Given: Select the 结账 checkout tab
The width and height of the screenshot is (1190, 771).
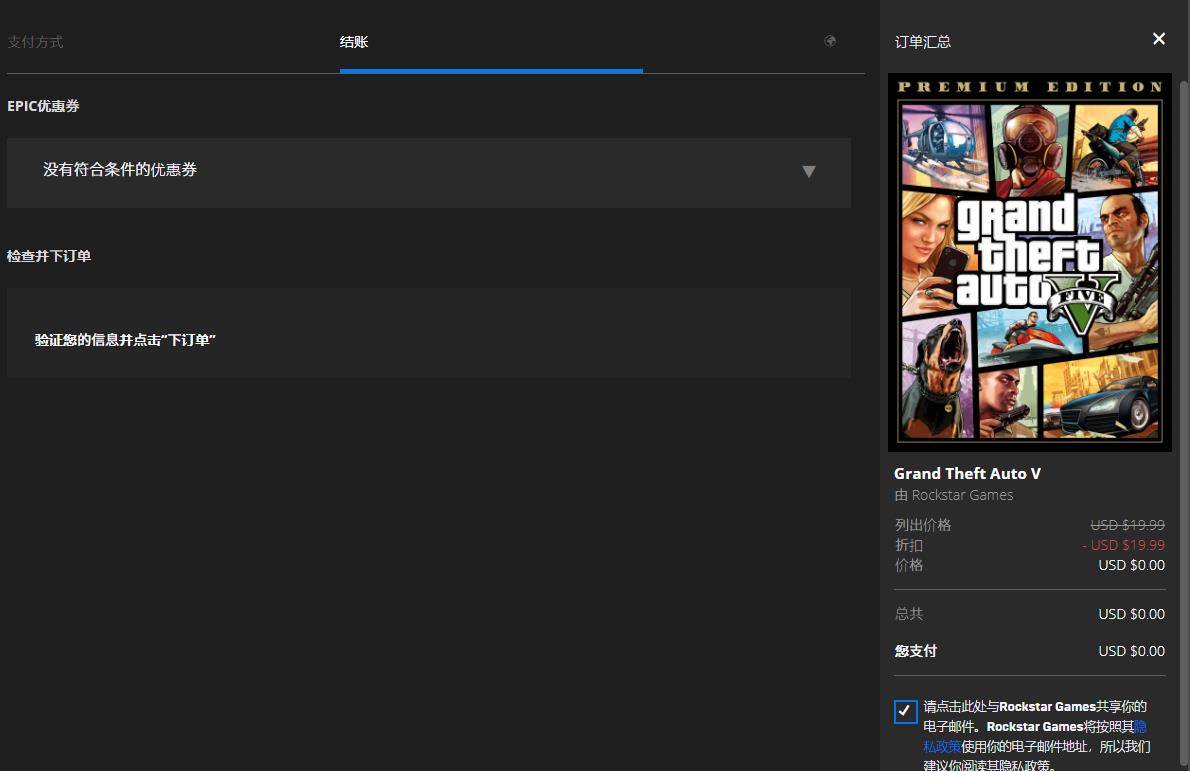Looking at the screenshot, I should pyautogui.click(x=354, y=42).
